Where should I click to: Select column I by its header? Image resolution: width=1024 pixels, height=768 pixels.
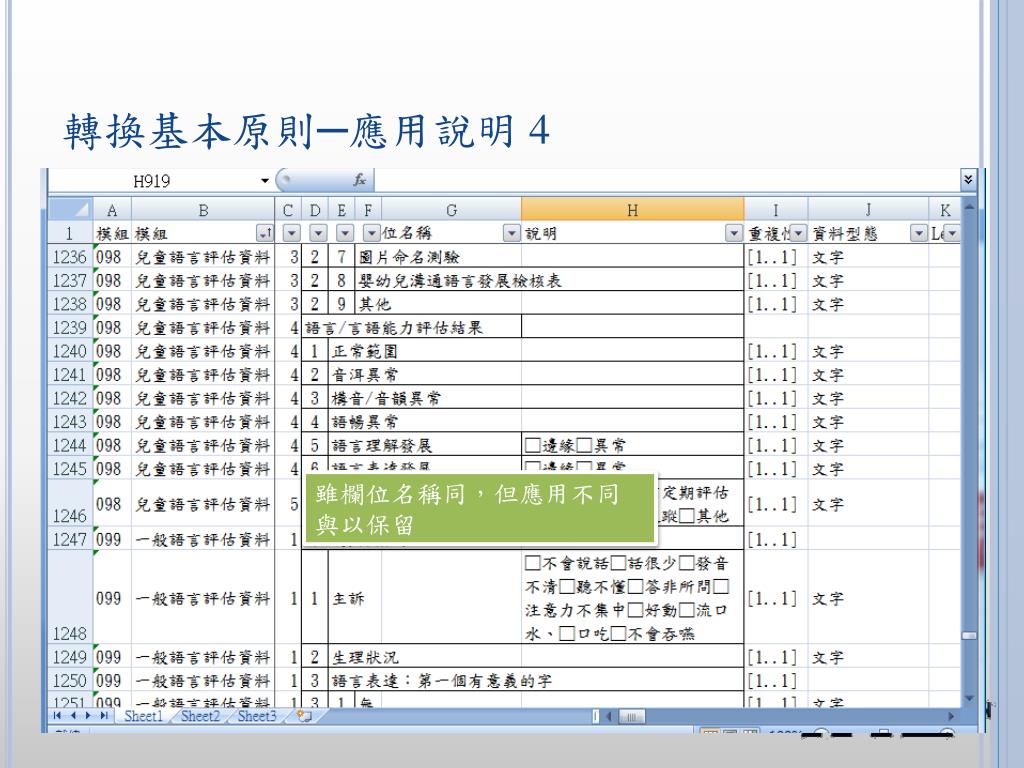pyautogui.click(x=776, y=210)
